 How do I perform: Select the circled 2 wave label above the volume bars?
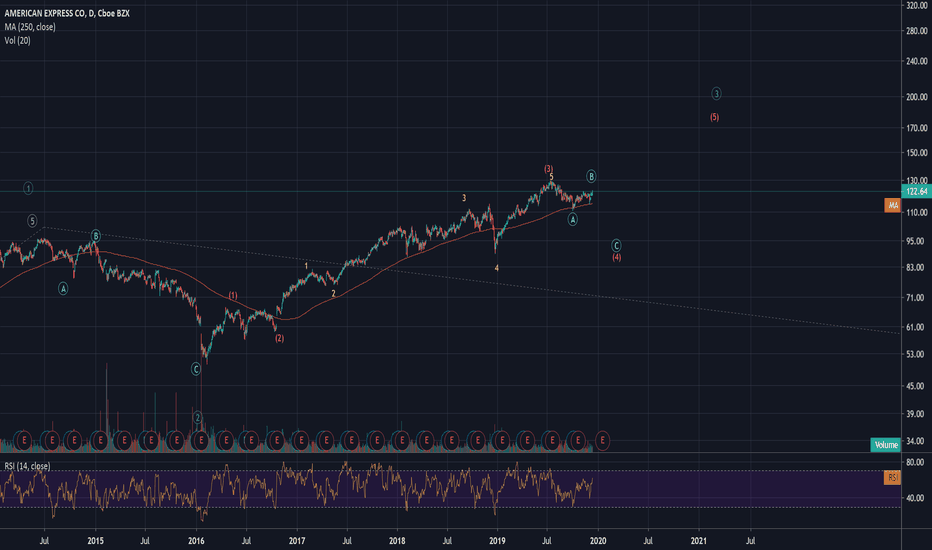click(198, 418)
